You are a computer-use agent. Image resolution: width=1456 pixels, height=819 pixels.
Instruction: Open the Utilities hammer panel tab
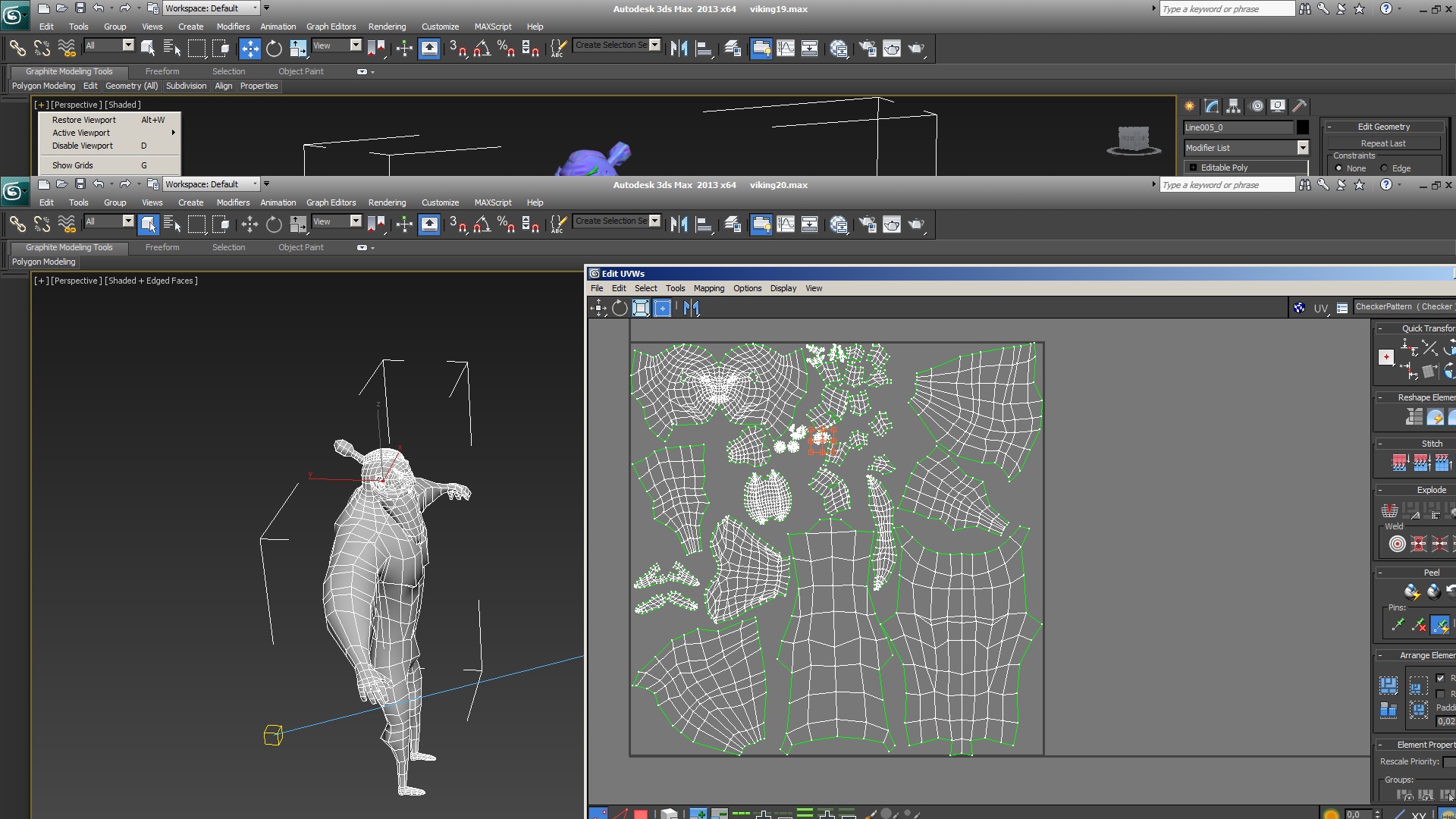tap(1299, 106)
